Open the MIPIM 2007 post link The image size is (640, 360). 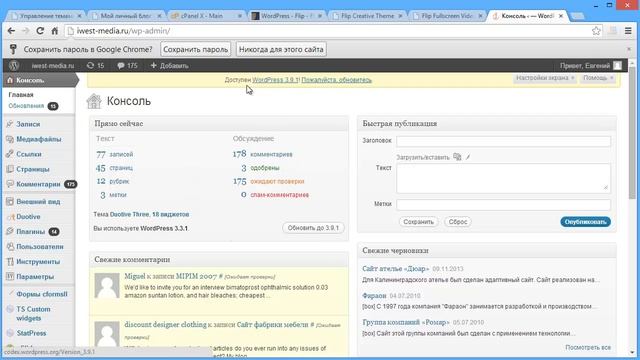pyautogui.click(x=196, y=276)
